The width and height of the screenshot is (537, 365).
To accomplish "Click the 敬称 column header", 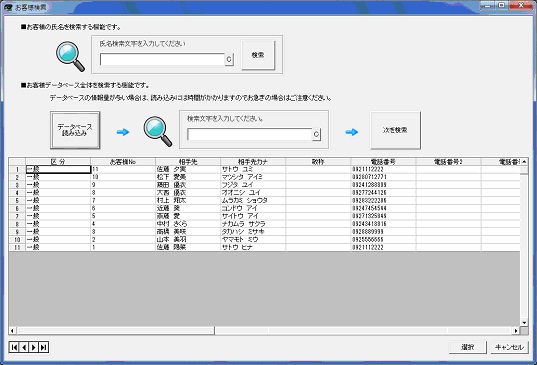I will coord(318,162).
